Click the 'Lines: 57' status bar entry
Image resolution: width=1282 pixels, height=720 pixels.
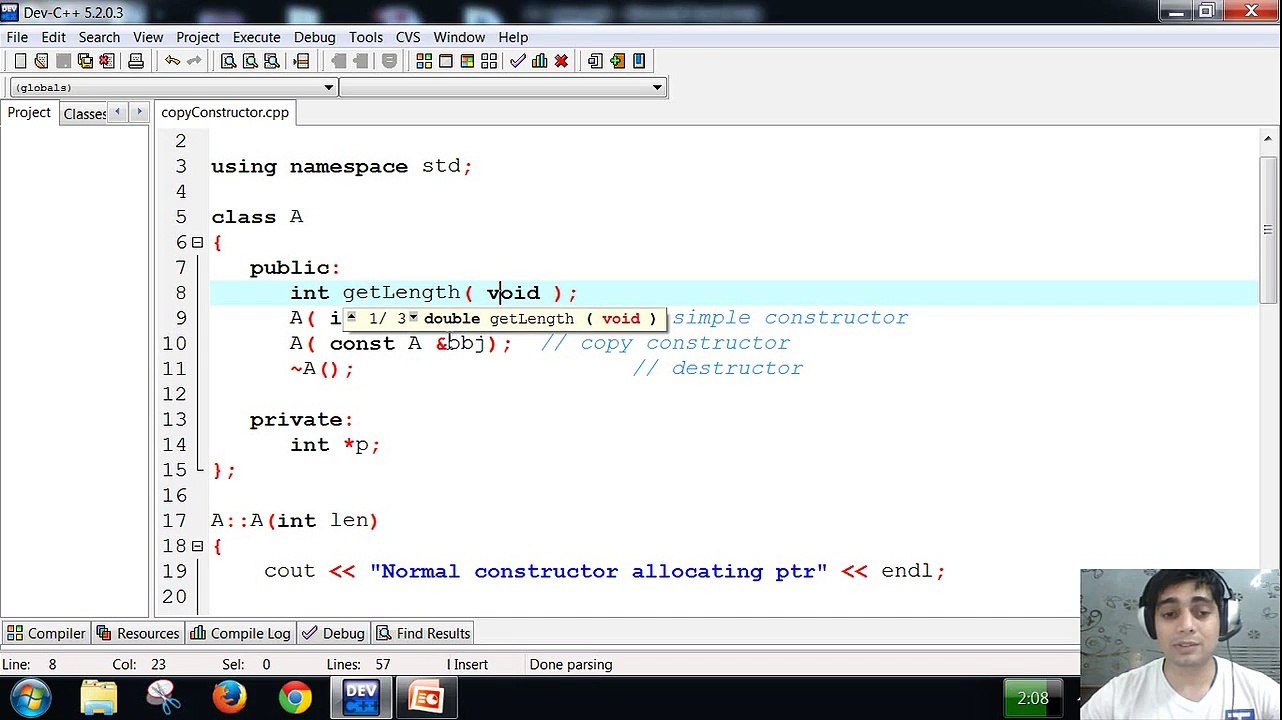coord(358,664)
